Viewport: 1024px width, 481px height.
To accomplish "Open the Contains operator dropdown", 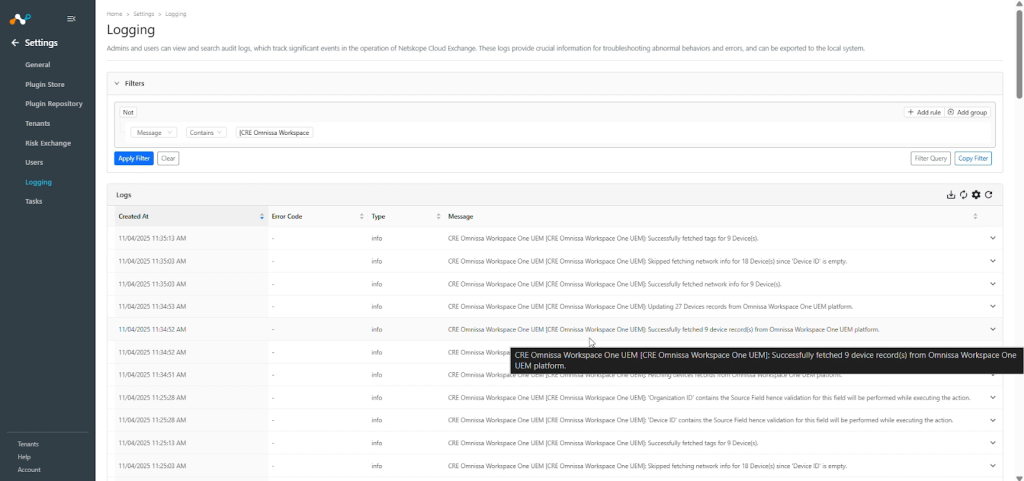I will pos(206,132).
